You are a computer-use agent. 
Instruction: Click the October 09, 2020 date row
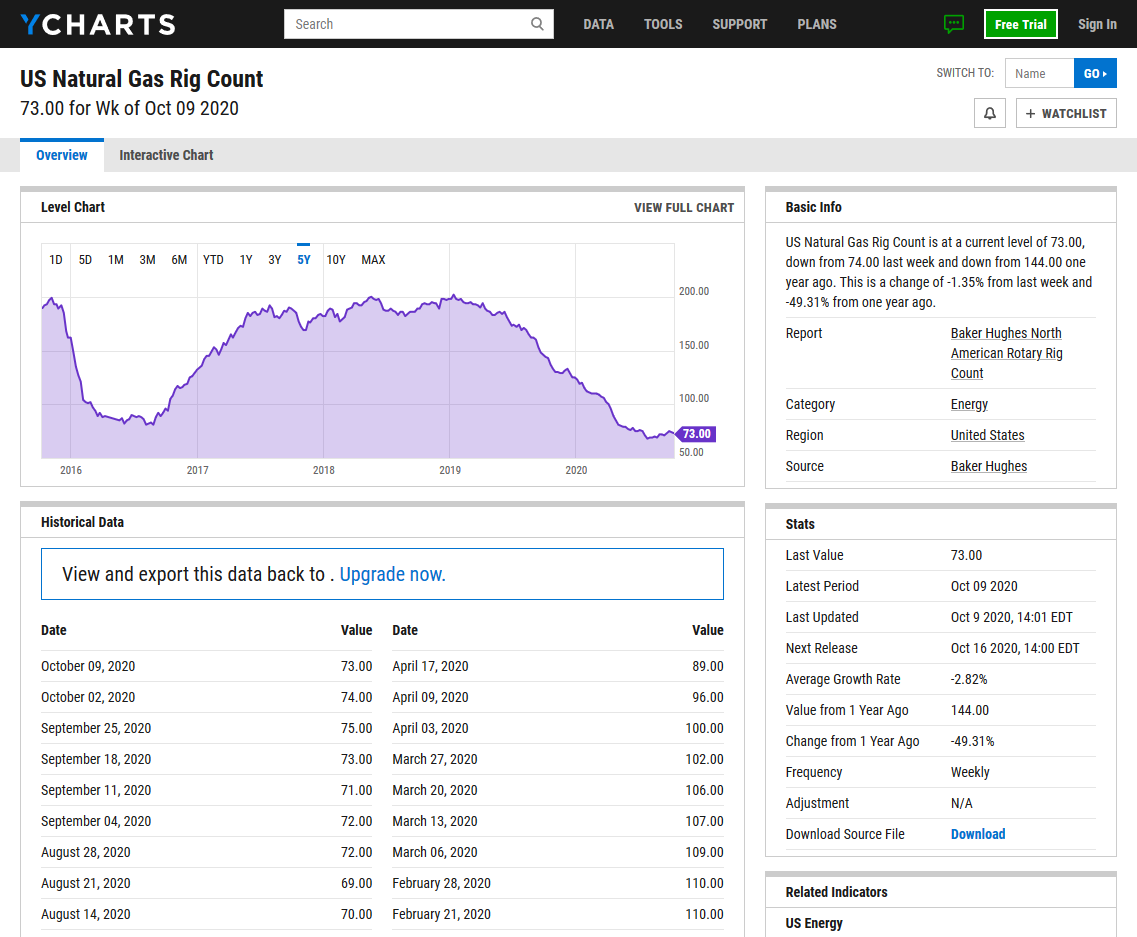pyautogui.click(x=207, y=666)
